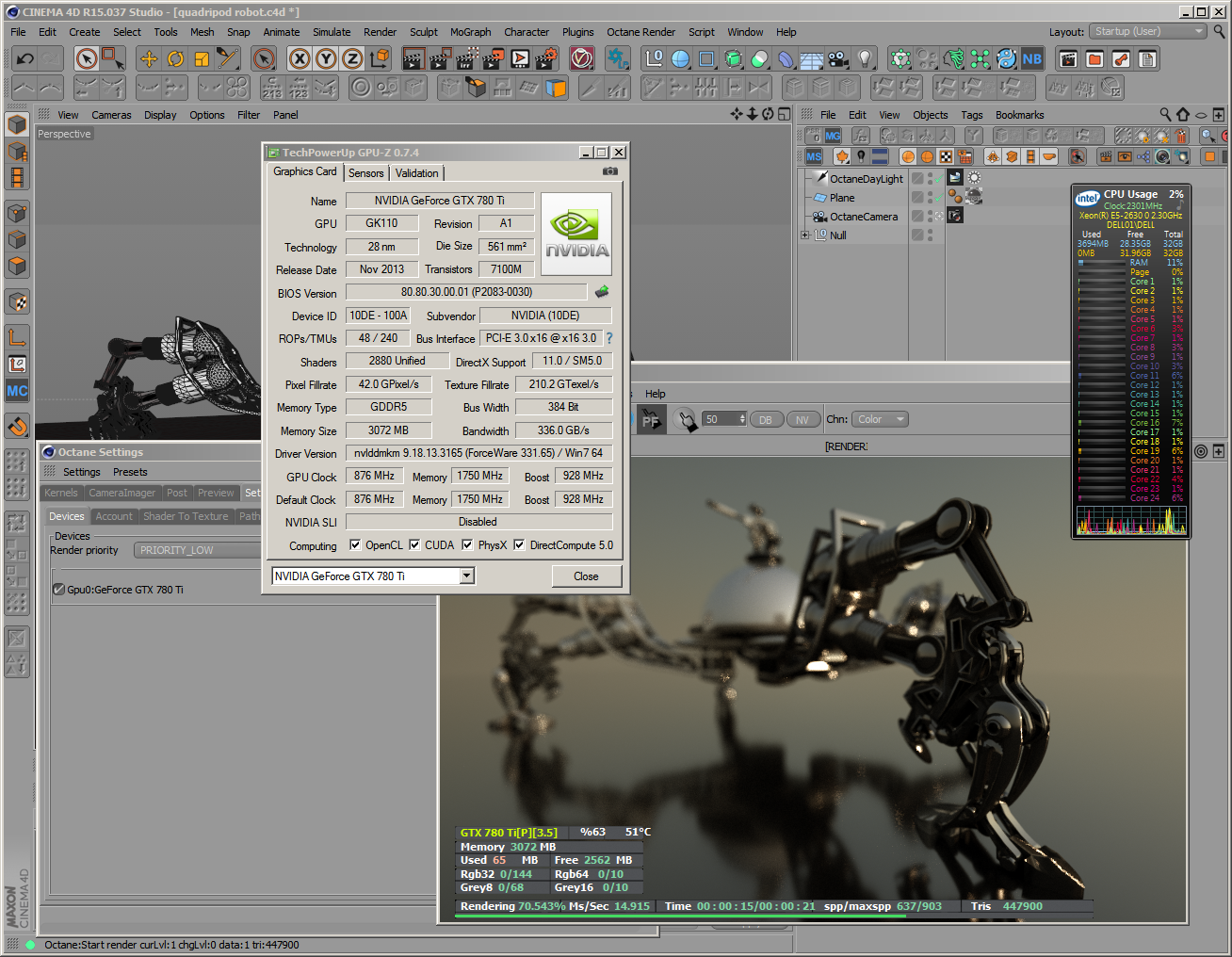Toggle Gpu0 GeForce GTX 780 Ti checkbox
This screenshot has height=957, width=1232.
point(58,590)
